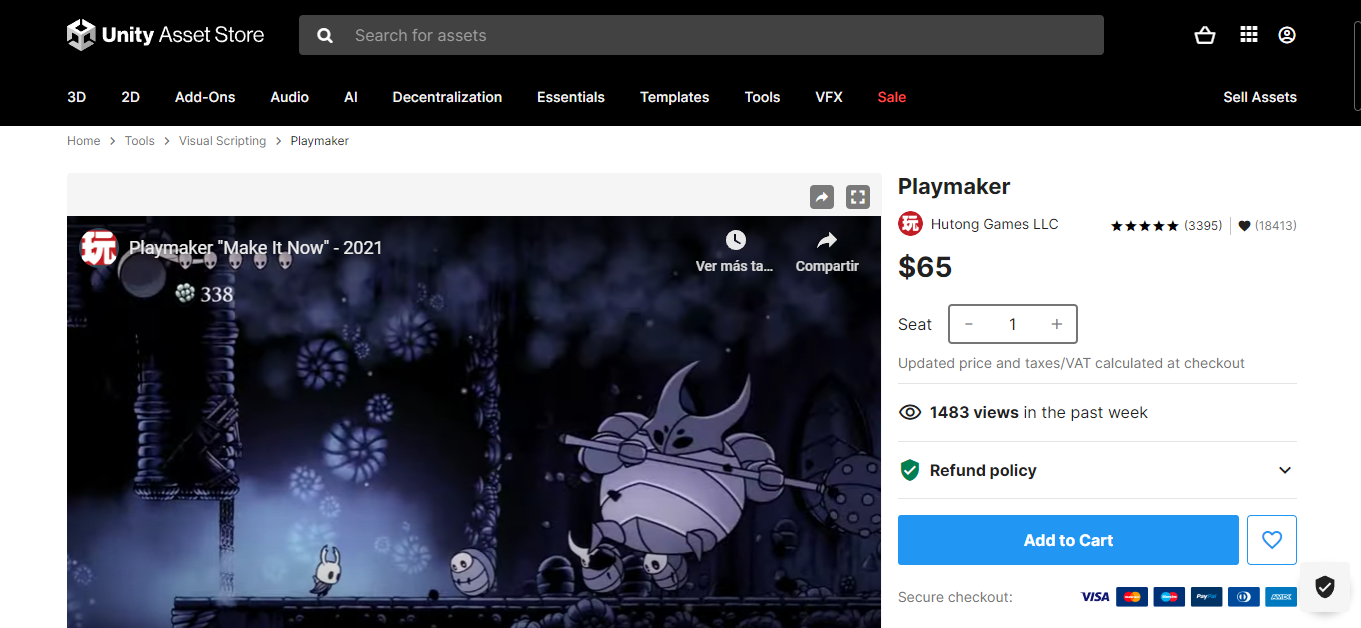
Task: Click in the Search for assets field
Action: pos(701,35)
